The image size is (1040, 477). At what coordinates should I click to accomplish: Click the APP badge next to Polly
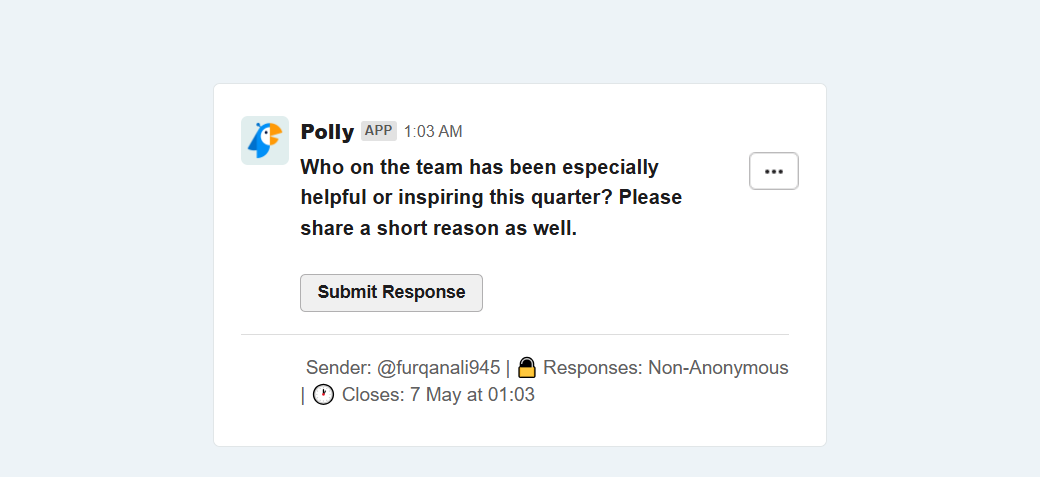pyautogui.click(x=379, y=131)
